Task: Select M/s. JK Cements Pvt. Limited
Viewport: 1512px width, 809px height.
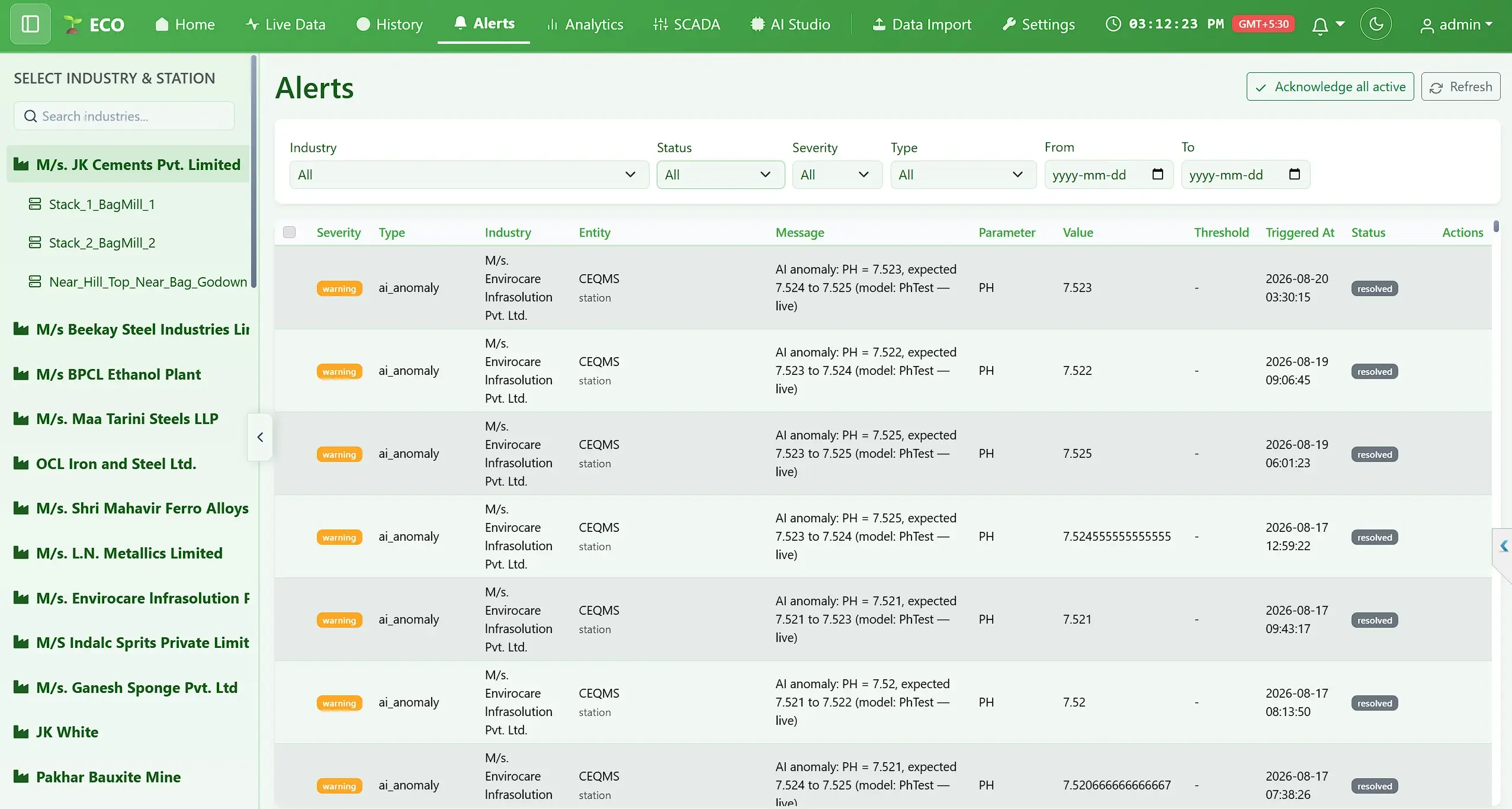Action: point(128,165)
